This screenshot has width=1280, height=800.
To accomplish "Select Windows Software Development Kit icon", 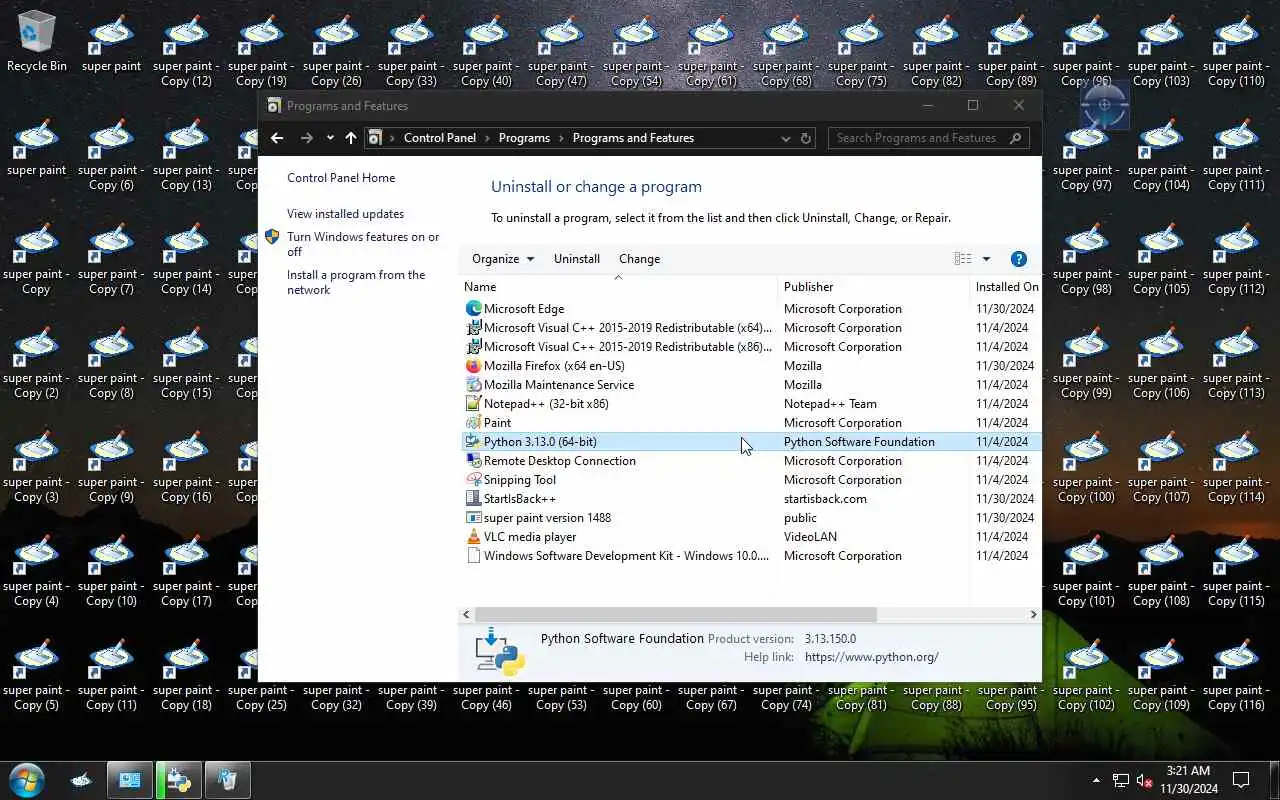I will [474, 556].
